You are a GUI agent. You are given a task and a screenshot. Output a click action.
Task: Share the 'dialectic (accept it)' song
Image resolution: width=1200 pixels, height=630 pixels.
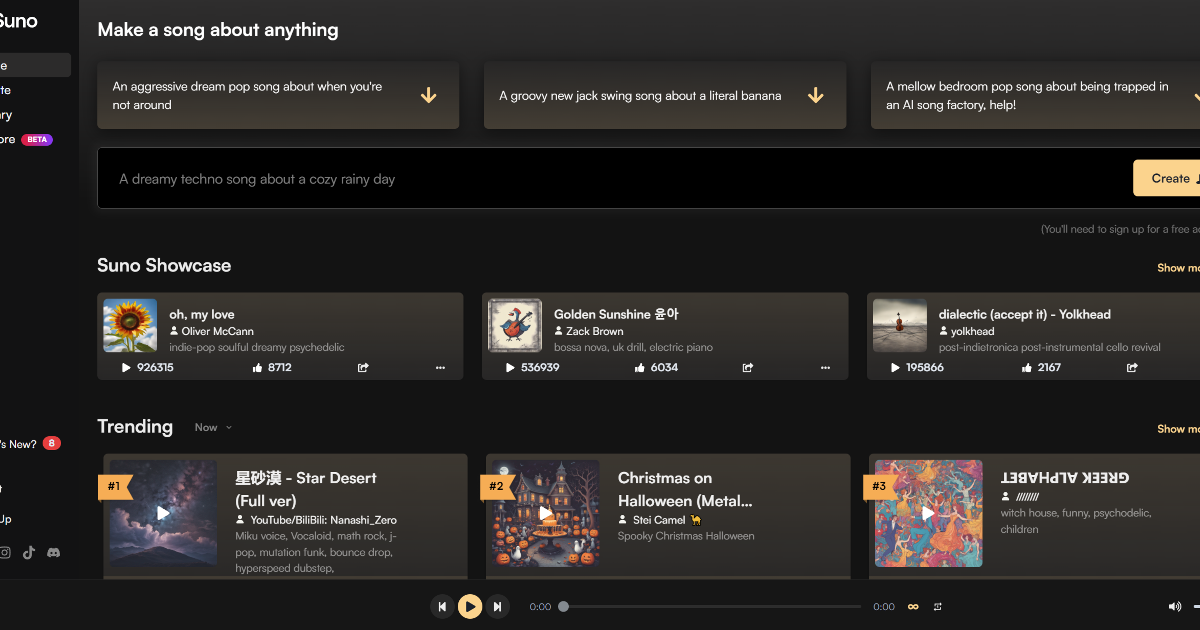click(x=1132, y=368)
